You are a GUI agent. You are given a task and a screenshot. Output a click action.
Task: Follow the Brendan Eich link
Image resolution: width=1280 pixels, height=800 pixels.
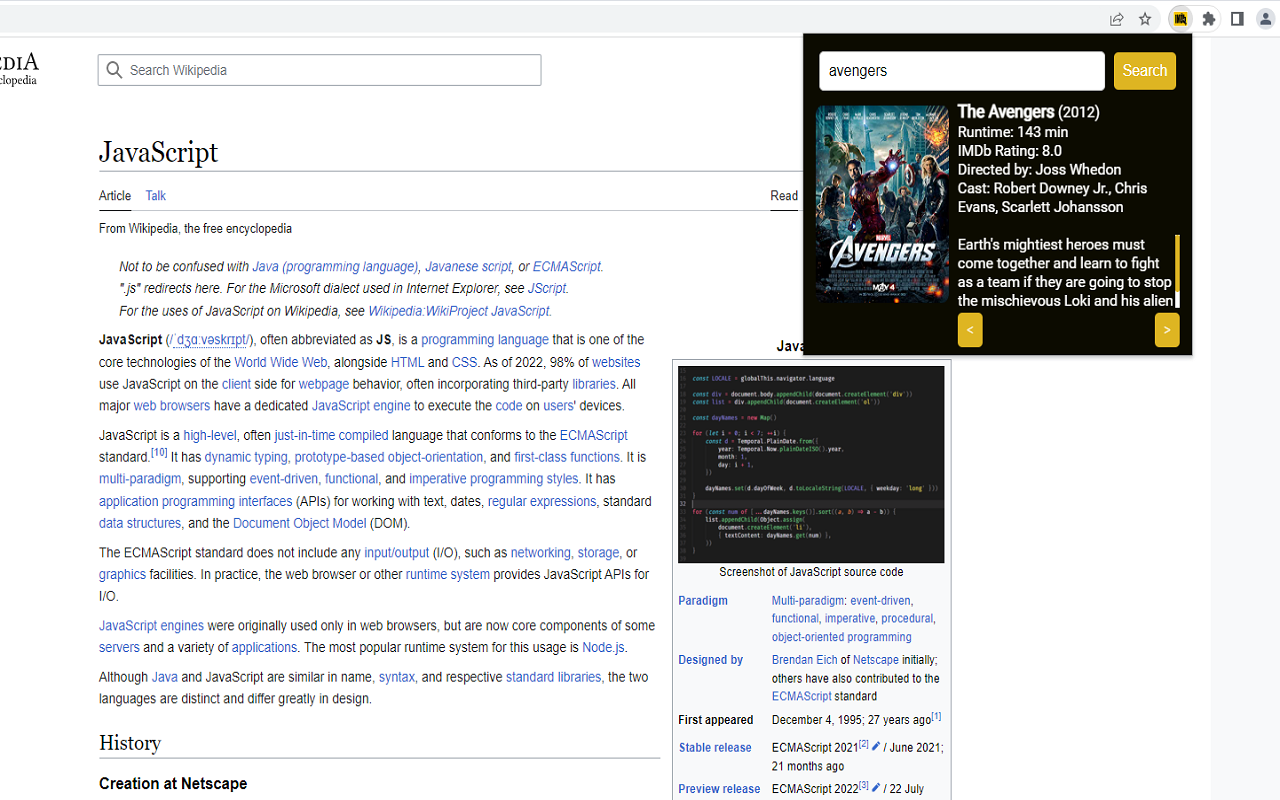(x=804, y=660)
